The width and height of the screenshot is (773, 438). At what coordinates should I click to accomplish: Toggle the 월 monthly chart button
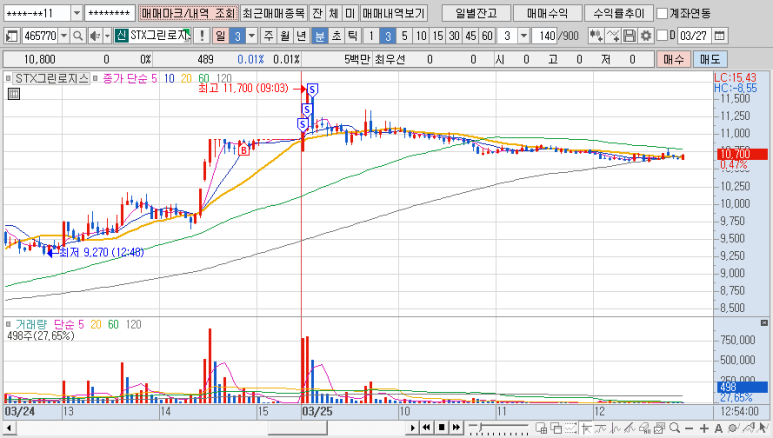[285, 36]
